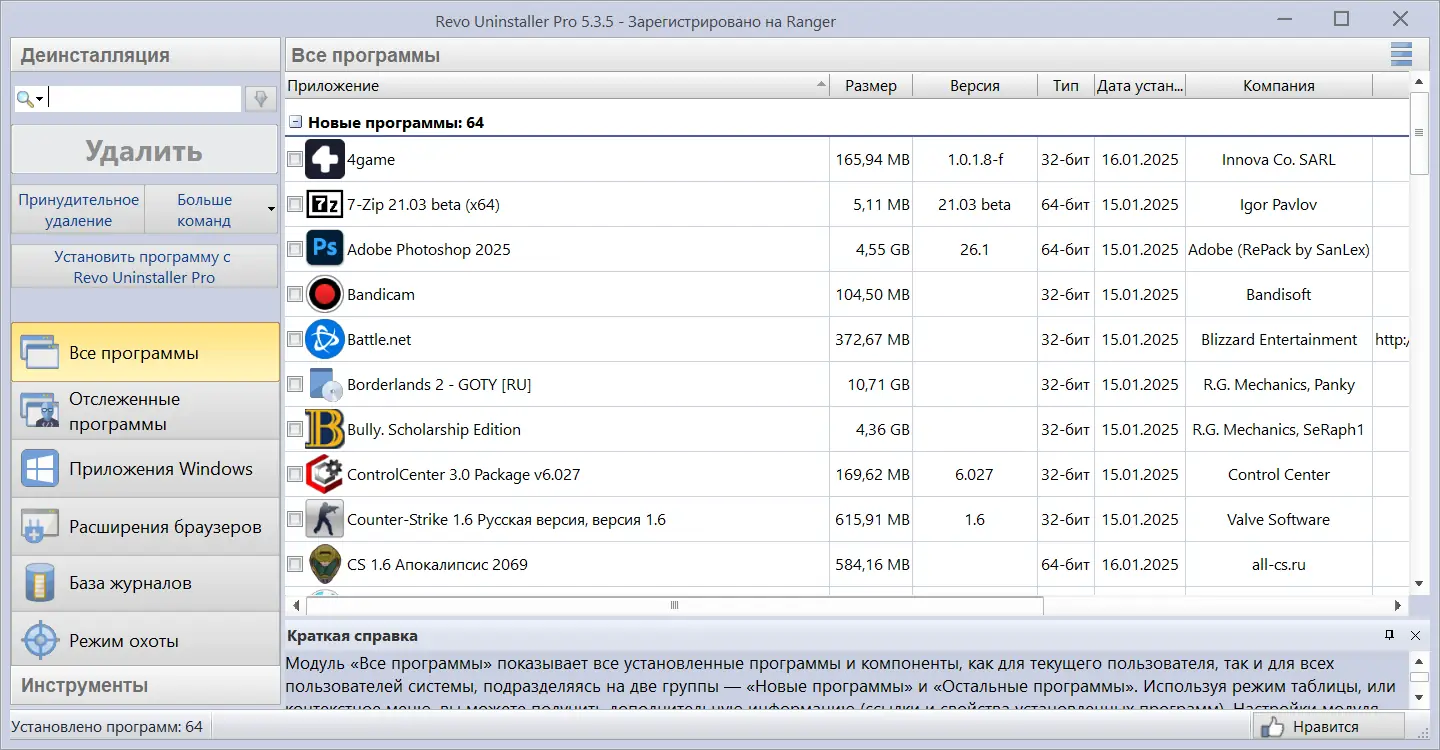
Task: Open the Инструменты section
Action: (x=144, y=685)
